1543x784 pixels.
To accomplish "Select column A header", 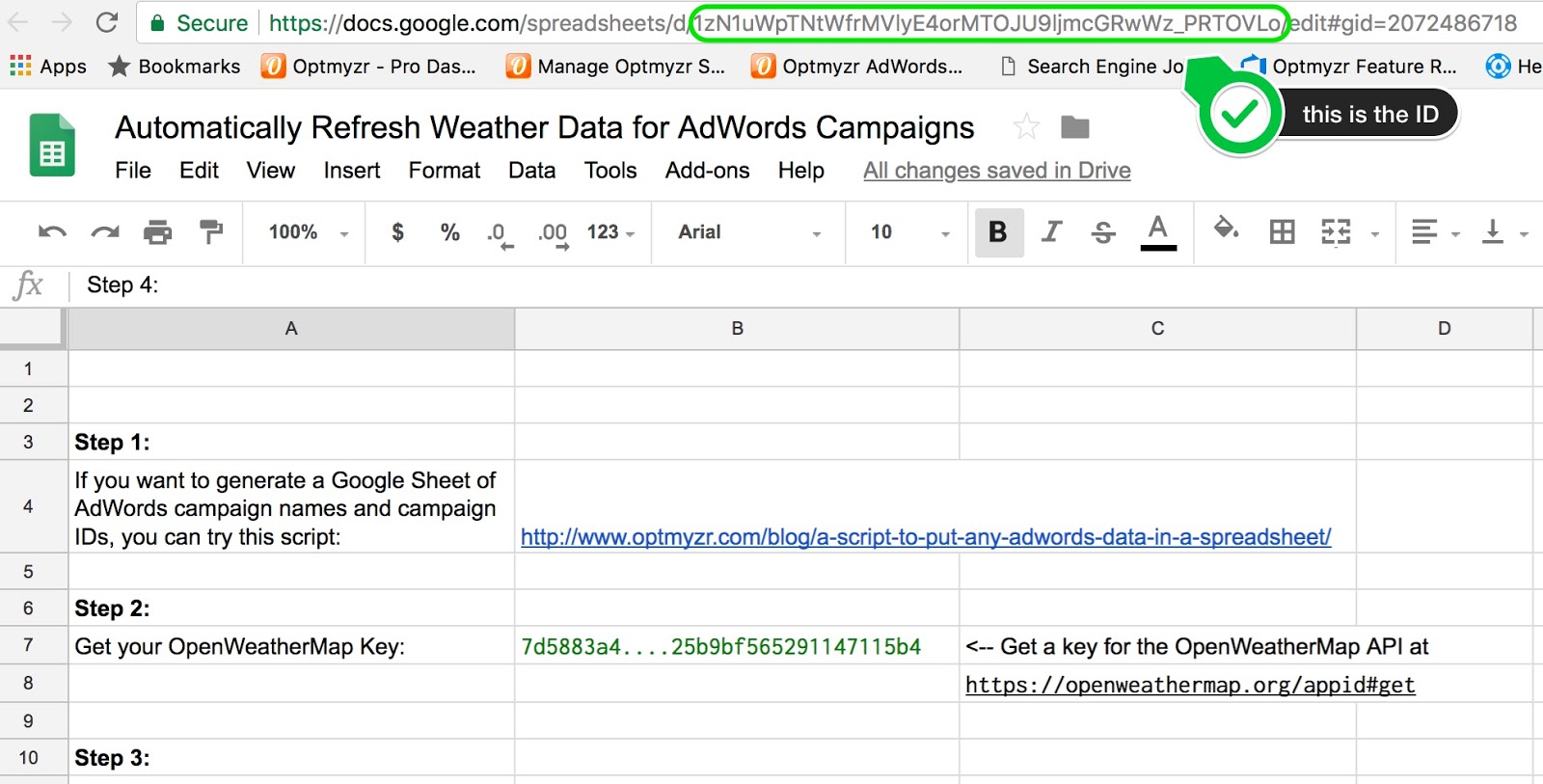I will point(291,329).
